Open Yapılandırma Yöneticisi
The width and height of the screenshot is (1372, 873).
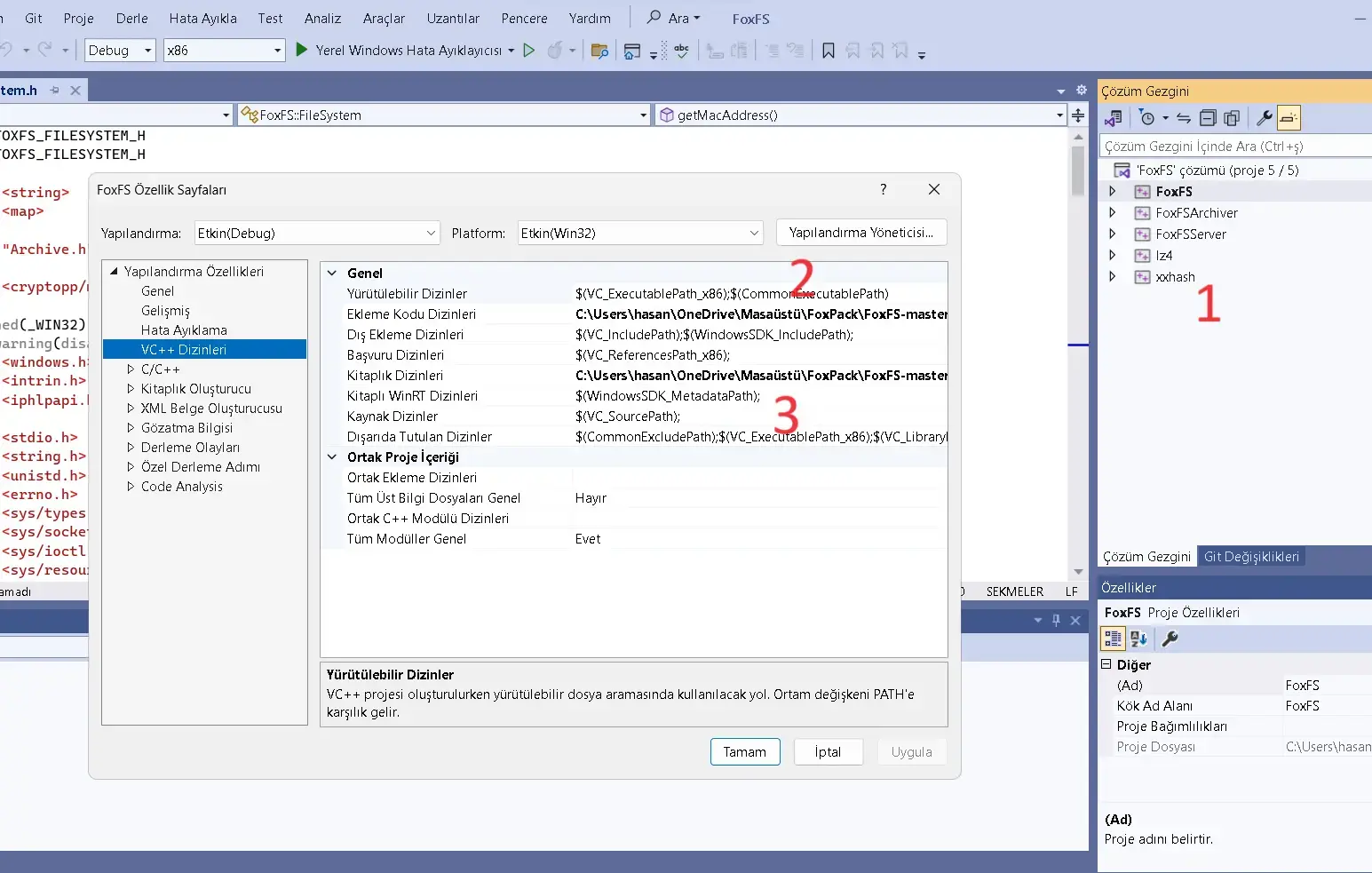[x=860, y=233]
